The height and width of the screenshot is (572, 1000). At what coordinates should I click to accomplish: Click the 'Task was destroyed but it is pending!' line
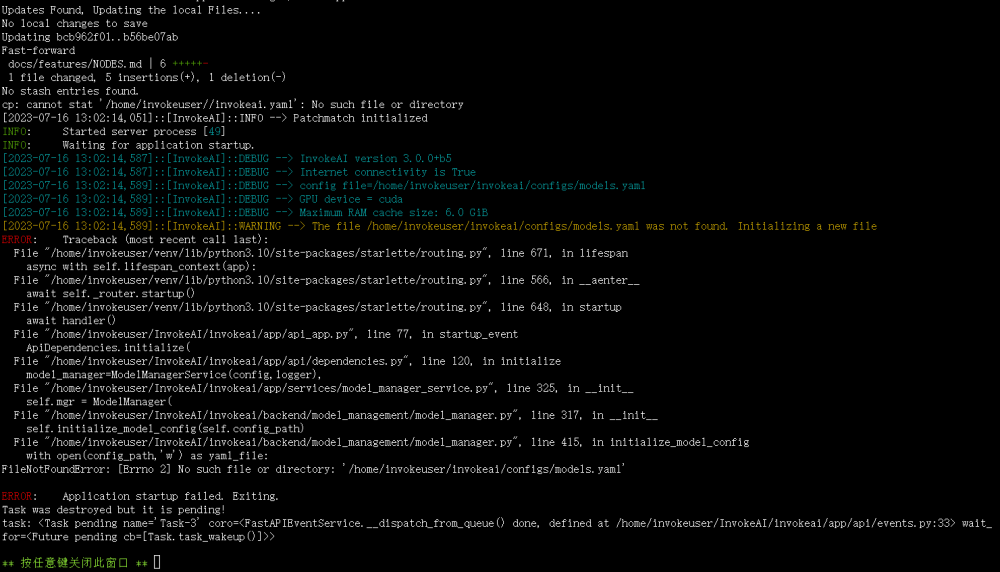(114, 510)
